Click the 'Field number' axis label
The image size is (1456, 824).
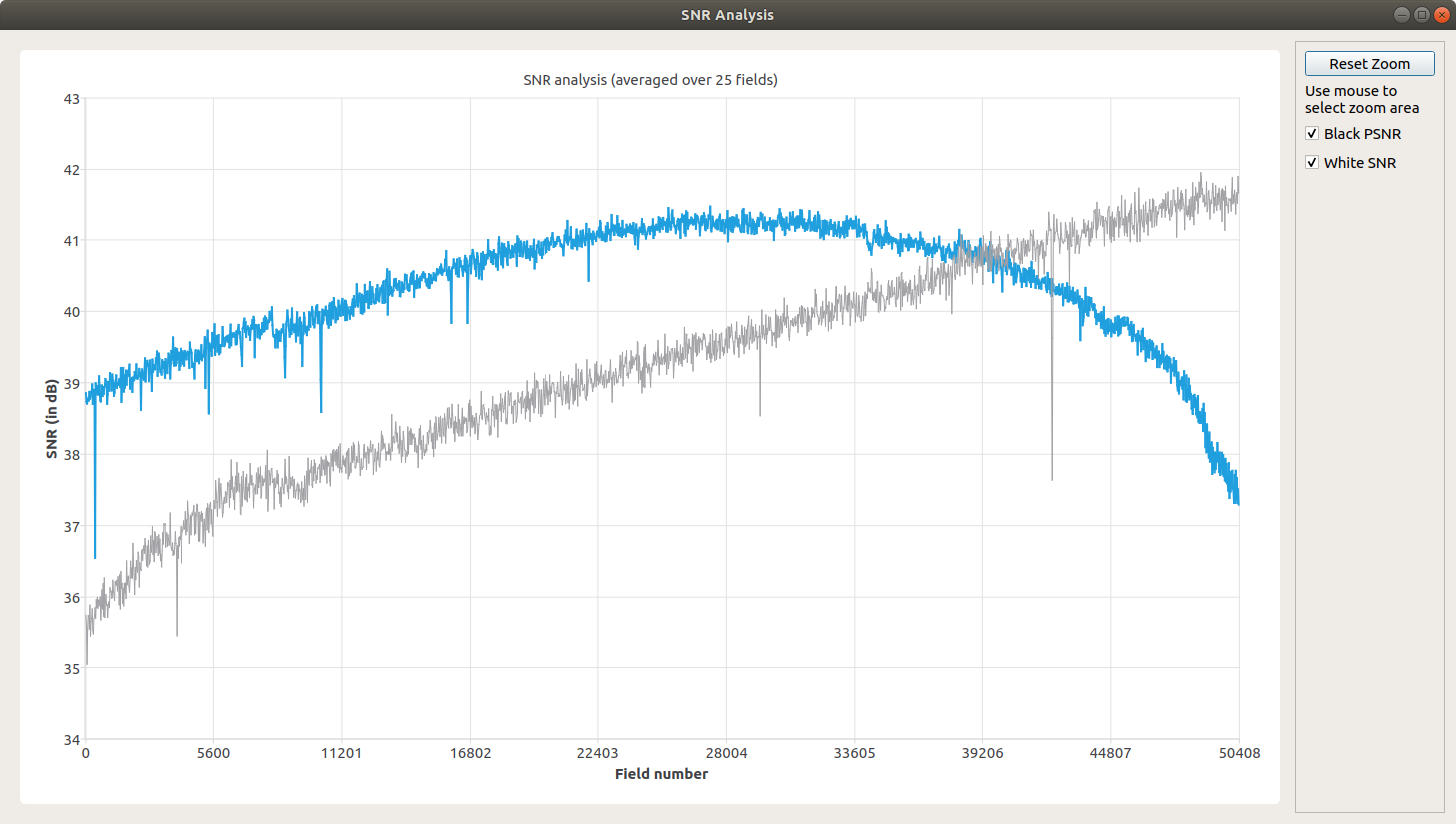tap(661, 774)
